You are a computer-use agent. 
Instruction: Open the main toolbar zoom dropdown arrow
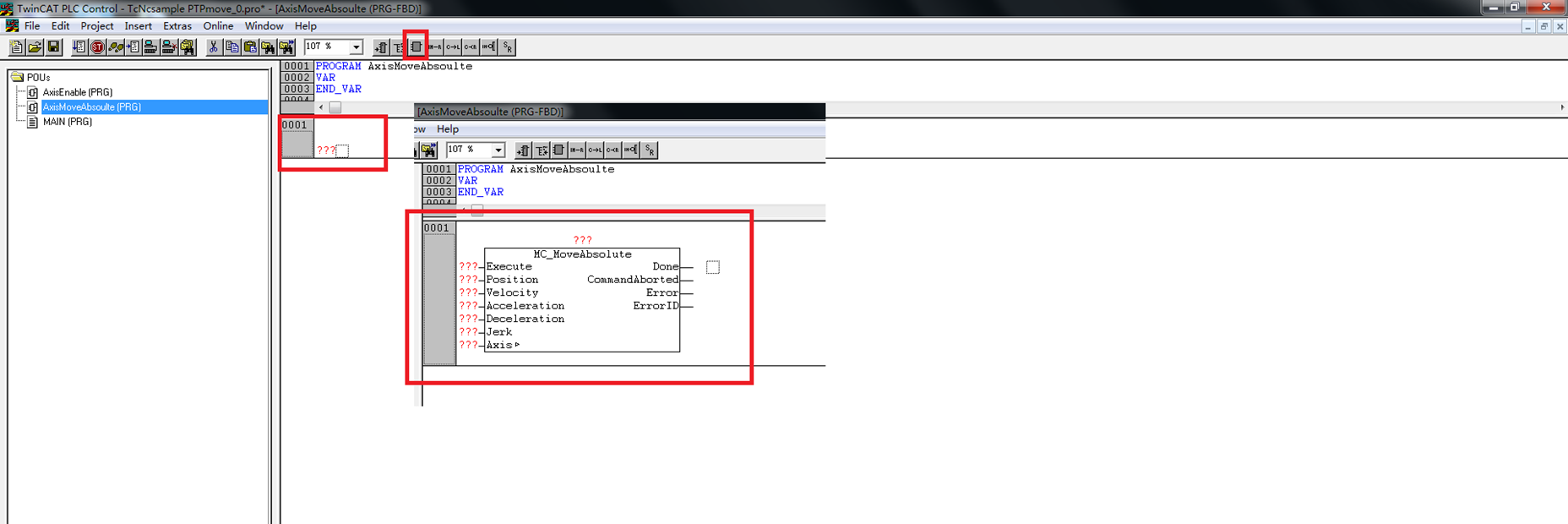click(356, 47)
